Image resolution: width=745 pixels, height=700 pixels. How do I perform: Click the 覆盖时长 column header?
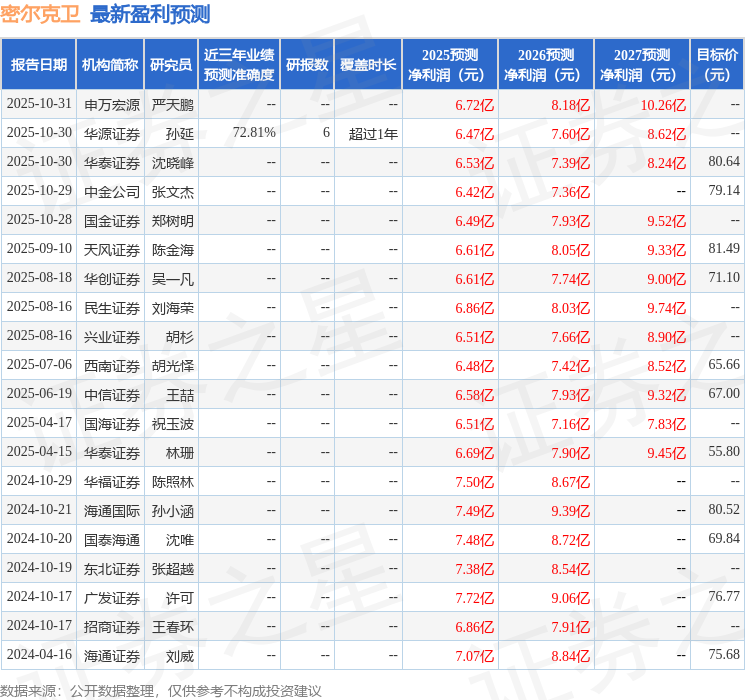coord(368,64)
